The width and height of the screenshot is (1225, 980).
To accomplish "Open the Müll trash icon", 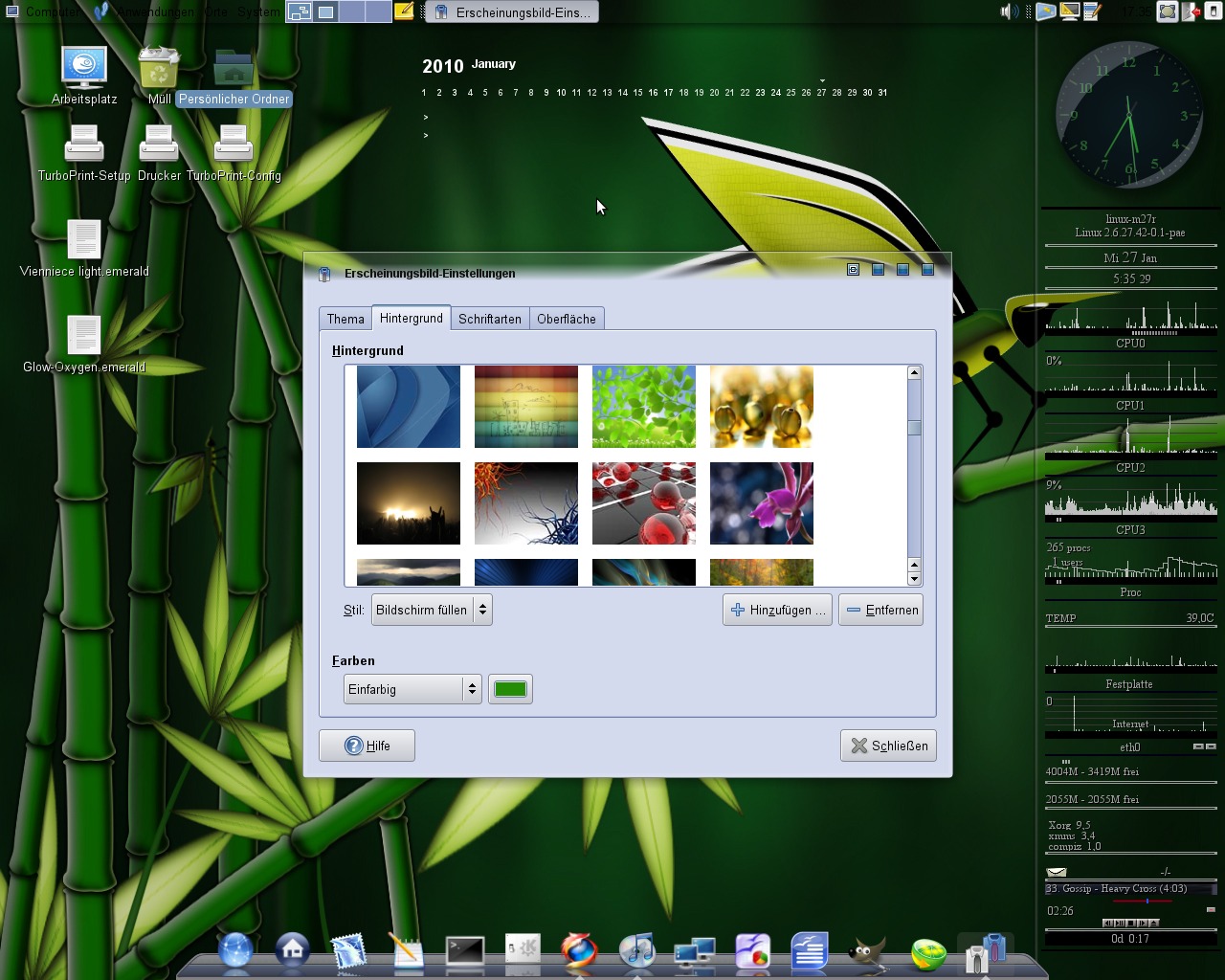I will point(159,75).
